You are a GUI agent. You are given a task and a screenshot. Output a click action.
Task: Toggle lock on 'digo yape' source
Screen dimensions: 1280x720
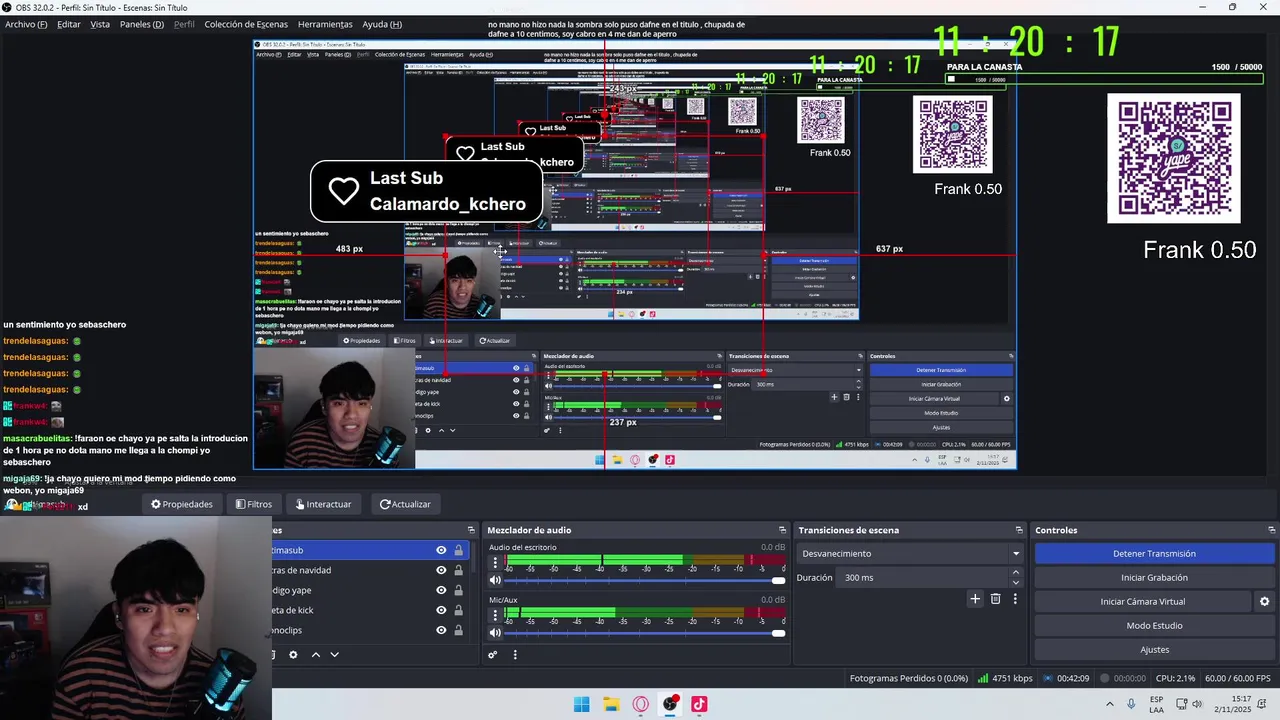coord(459,590)
